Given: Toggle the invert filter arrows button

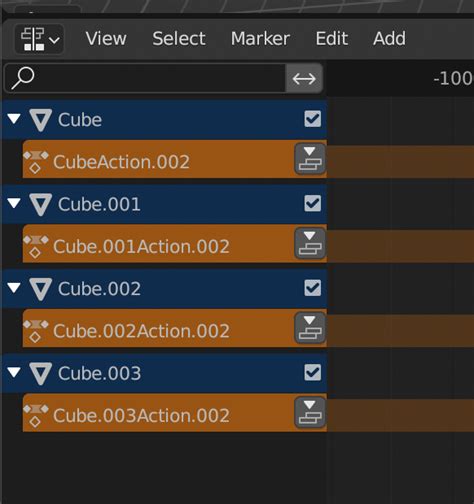Looking at the screenshot, I should (304, 79).
